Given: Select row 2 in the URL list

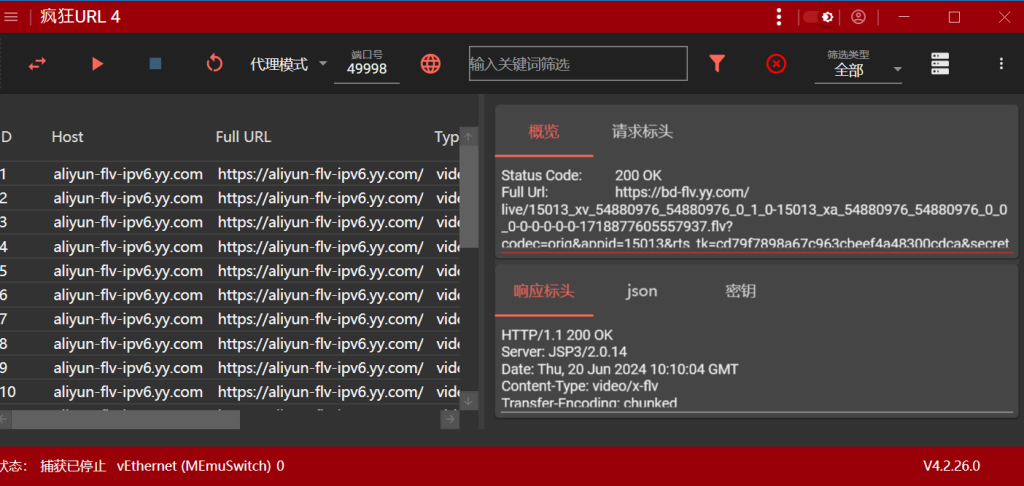Looking at the screenshot, I should (230, 198).
